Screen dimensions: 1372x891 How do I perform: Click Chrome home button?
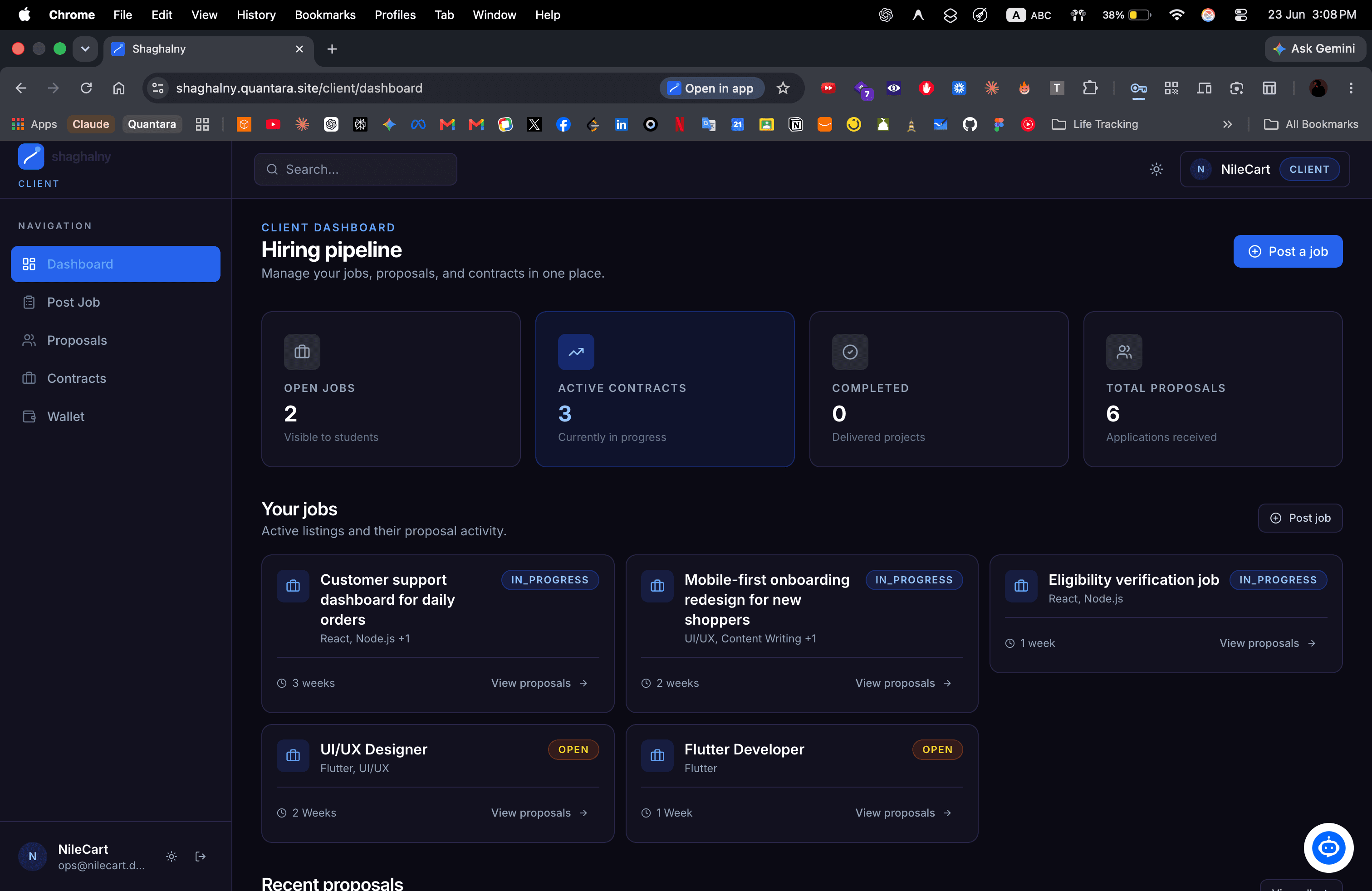pyautogui.click(x=119, y=88)
